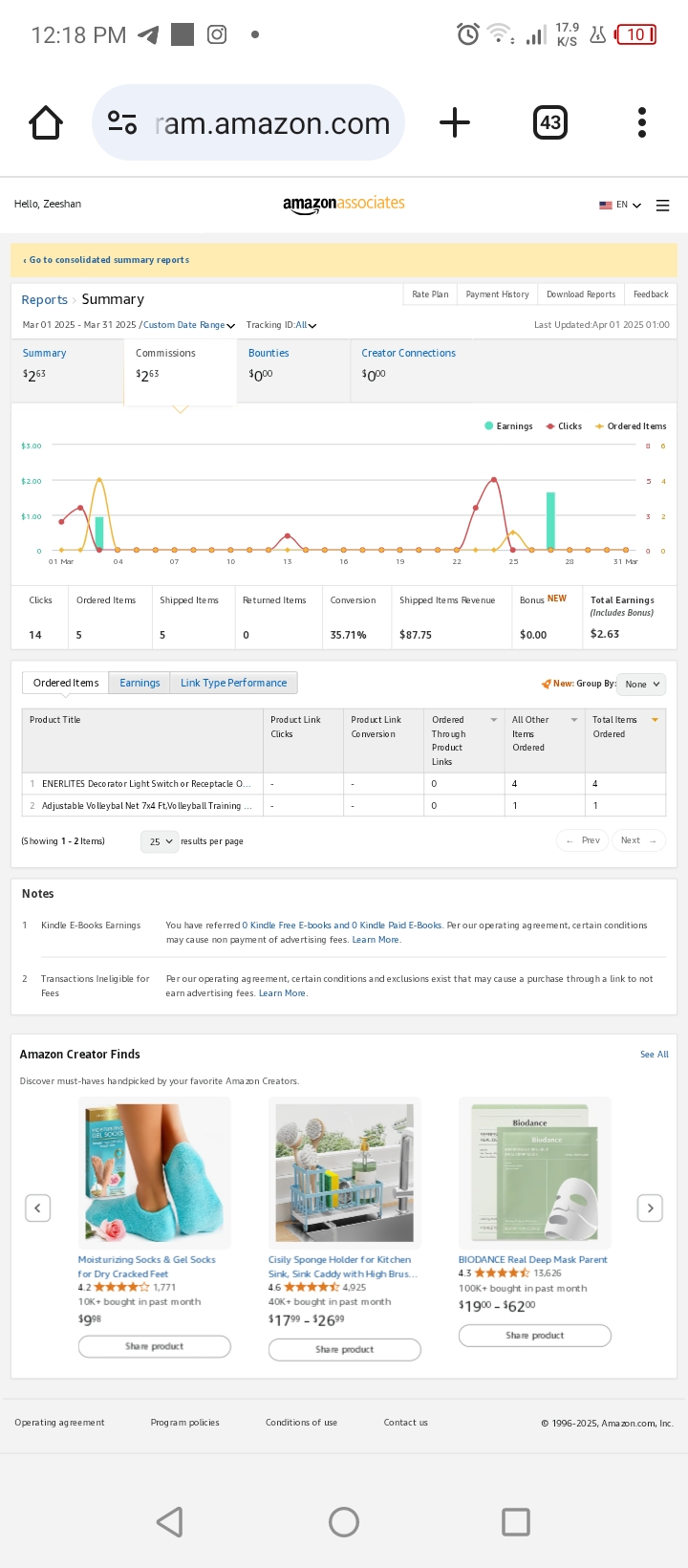Viewport: 688px width, 1568px height.
Task: Change the 25 results per page dropdown
Action: pos(160,841)
